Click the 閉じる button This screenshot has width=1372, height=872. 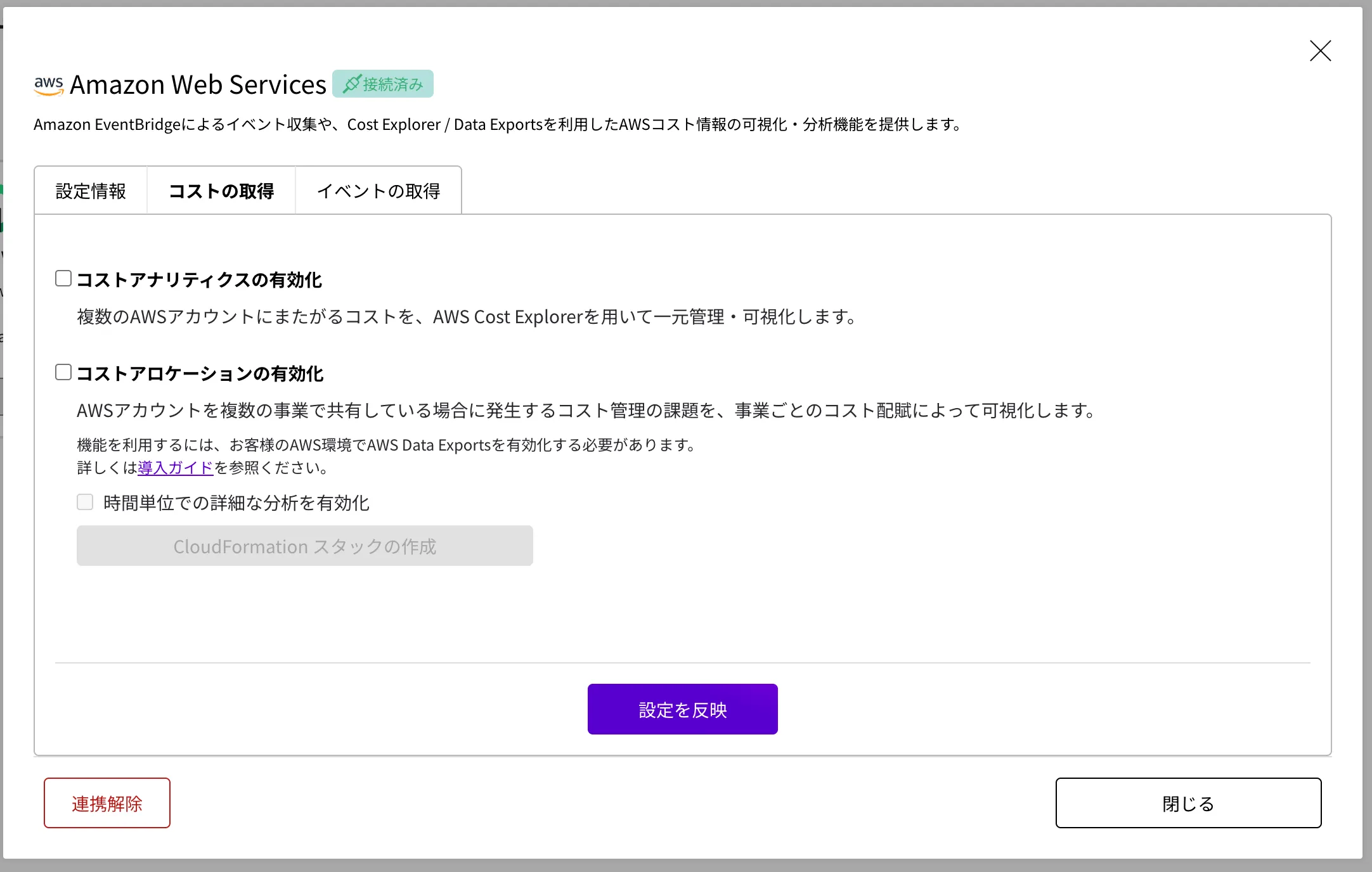(1188, 803)
